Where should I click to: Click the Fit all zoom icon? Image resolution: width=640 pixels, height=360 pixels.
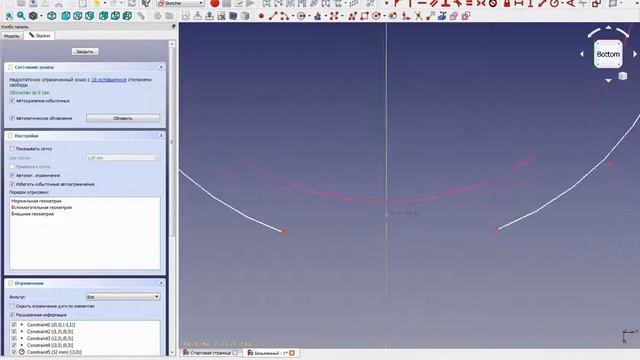point(9,16)
